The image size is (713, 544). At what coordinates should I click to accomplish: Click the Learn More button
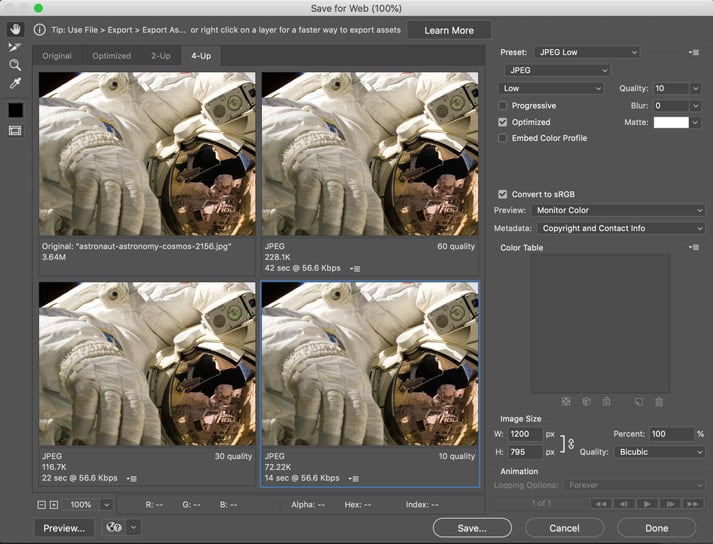coord(449,30)
